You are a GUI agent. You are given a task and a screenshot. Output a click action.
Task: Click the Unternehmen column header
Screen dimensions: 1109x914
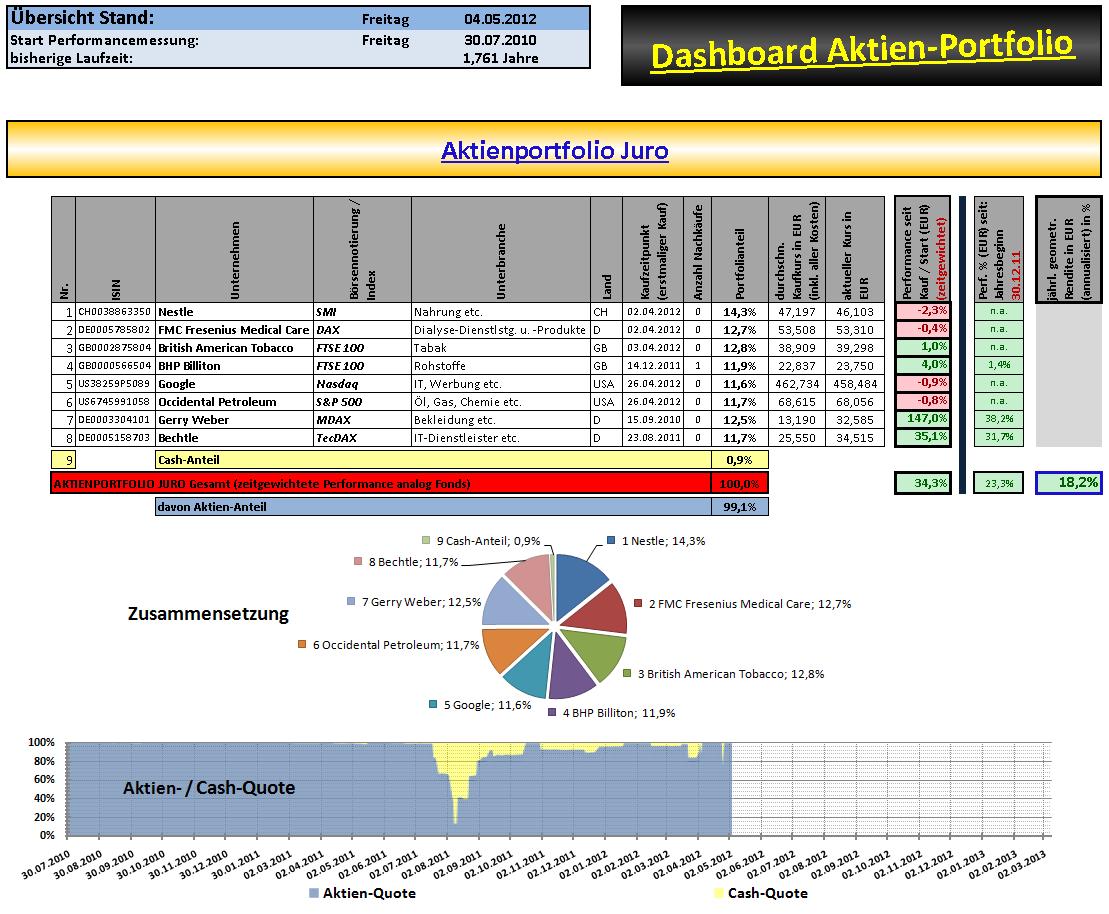coord(234,250)
